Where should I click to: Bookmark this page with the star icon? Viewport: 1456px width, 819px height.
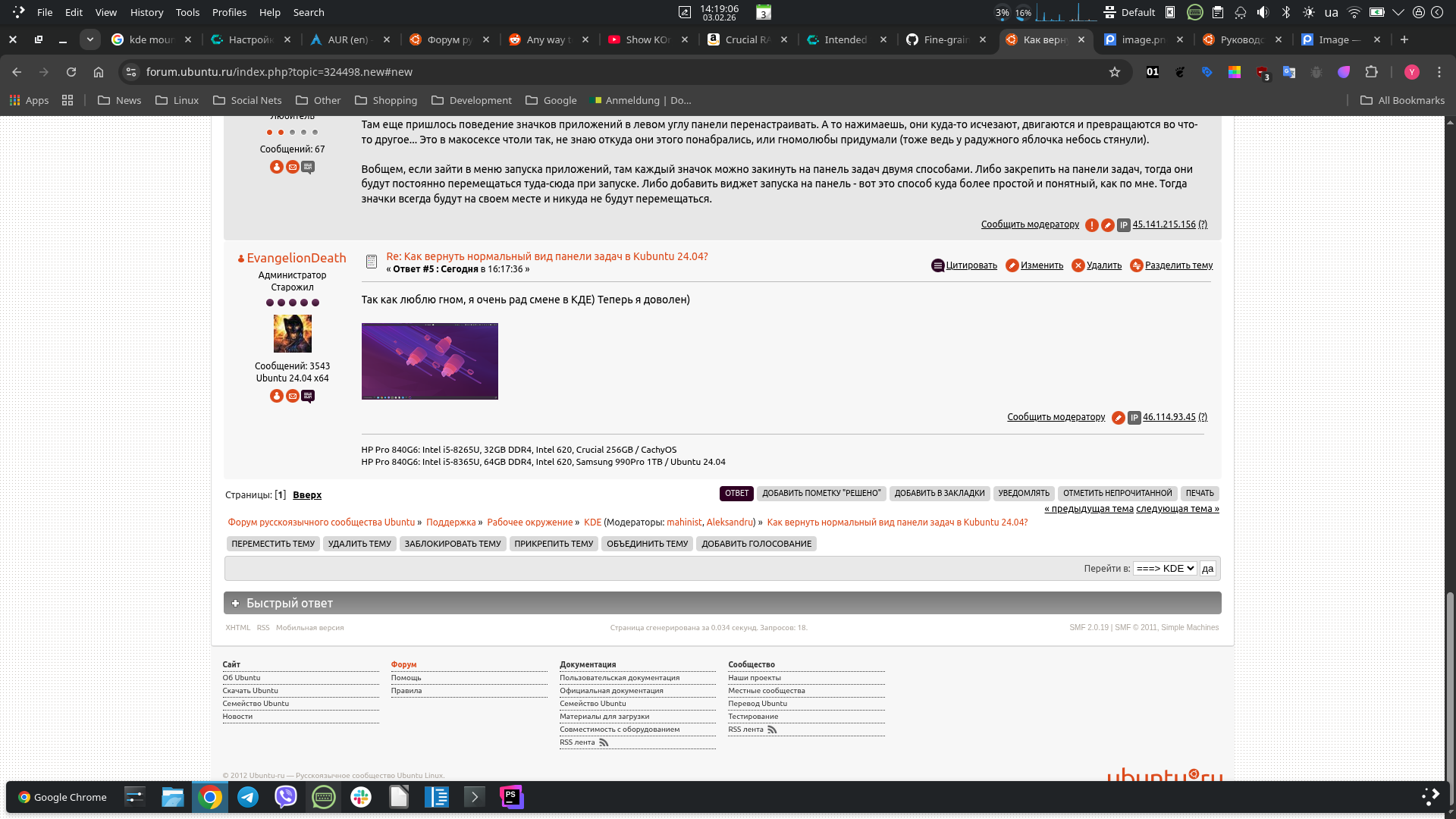pos(1114,72)
